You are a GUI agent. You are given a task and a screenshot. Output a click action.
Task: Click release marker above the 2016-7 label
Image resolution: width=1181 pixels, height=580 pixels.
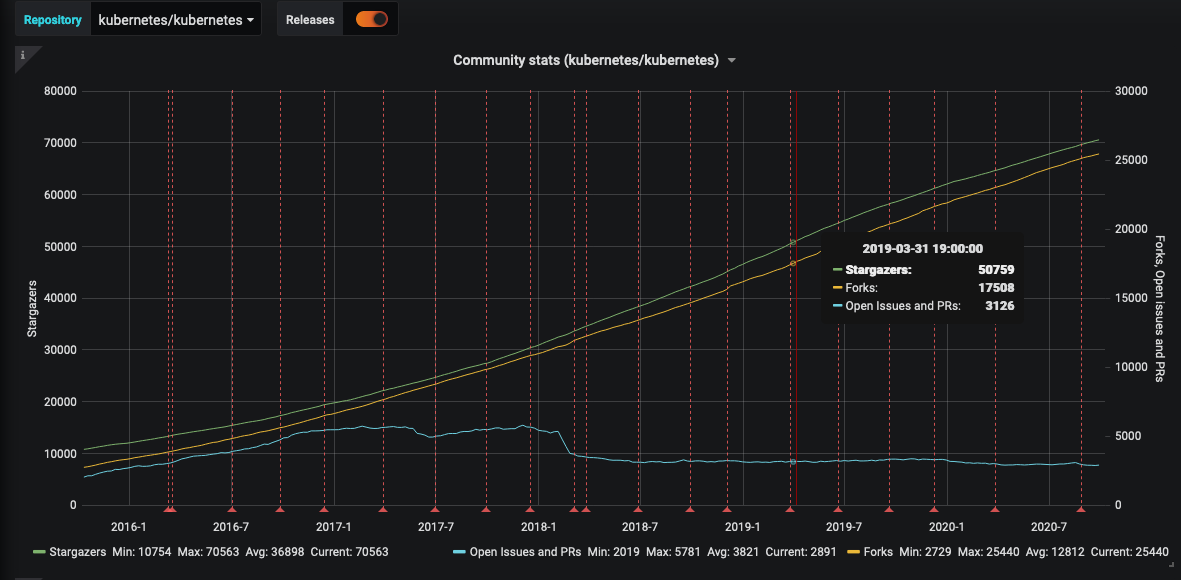232,510
